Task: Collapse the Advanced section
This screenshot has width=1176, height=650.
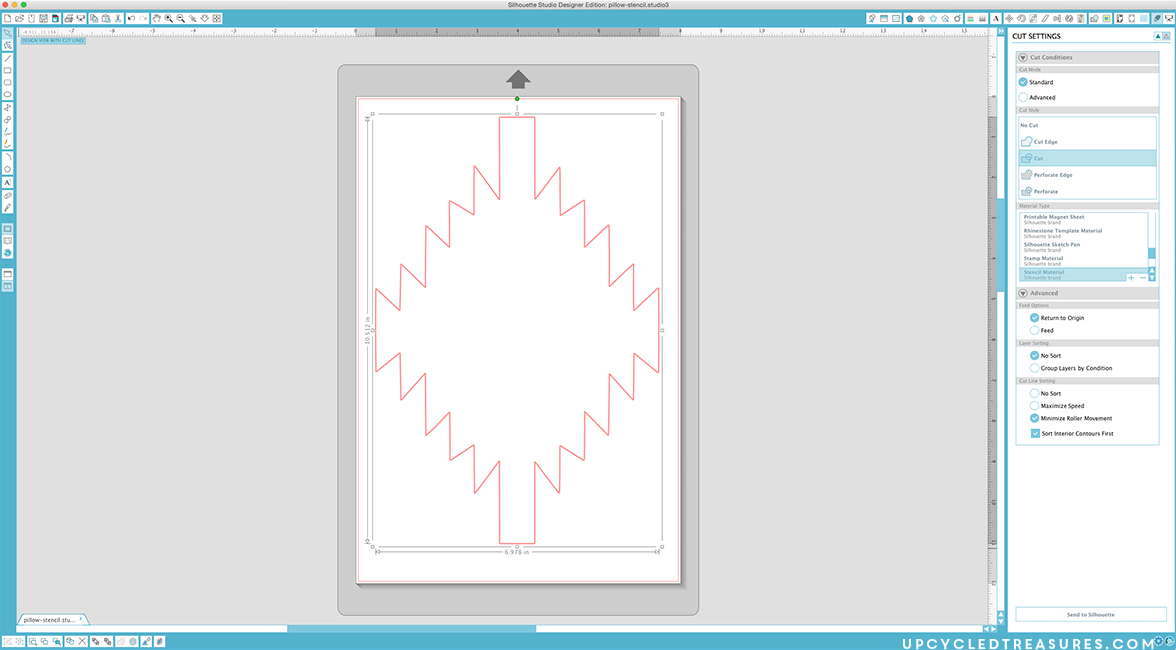Action: [1023, 293]
